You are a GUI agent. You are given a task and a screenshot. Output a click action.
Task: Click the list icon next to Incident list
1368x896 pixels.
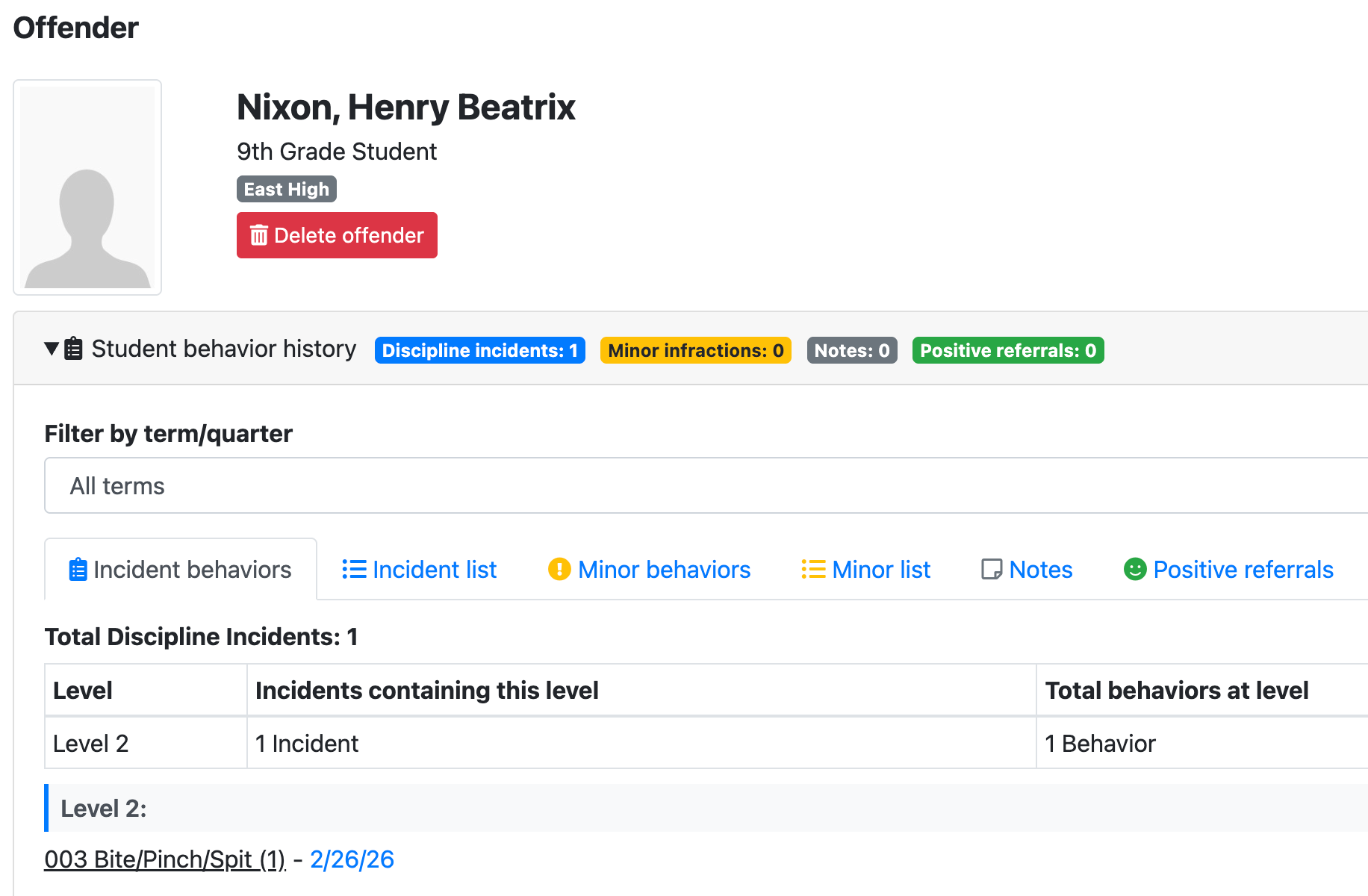click(x=354, y=570)
